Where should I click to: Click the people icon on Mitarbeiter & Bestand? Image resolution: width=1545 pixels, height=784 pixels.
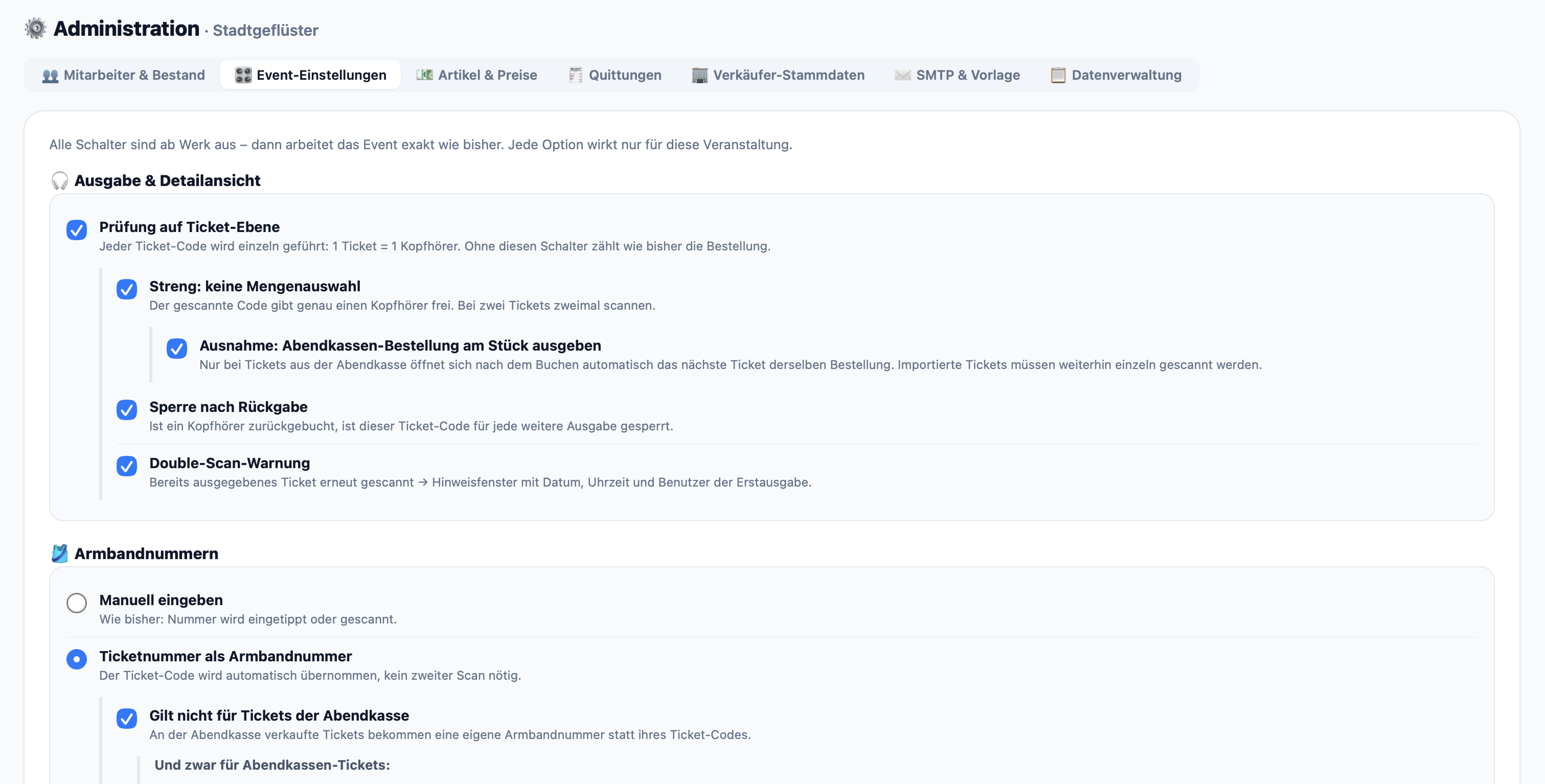point(51,76)
